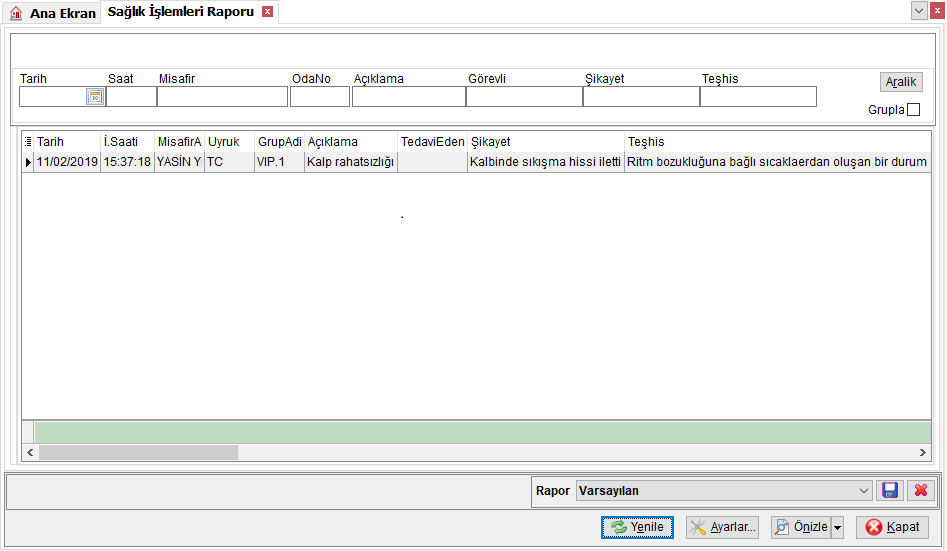The width and height of the screenshot is (947, 551).
Task: Click the Teşhis filter input field
Action: pyautogui.click(x=759, y=97)
